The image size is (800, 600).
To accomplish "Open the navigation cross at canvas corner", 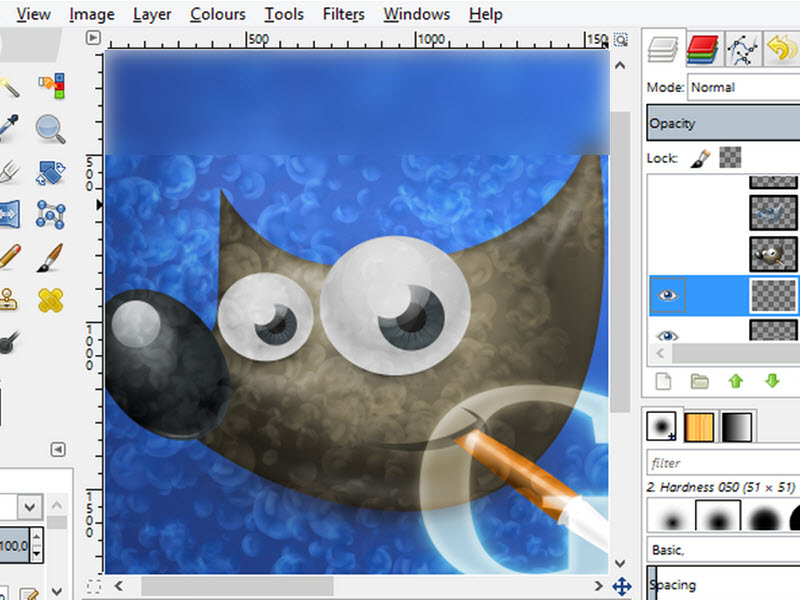I will pos(621,586).
